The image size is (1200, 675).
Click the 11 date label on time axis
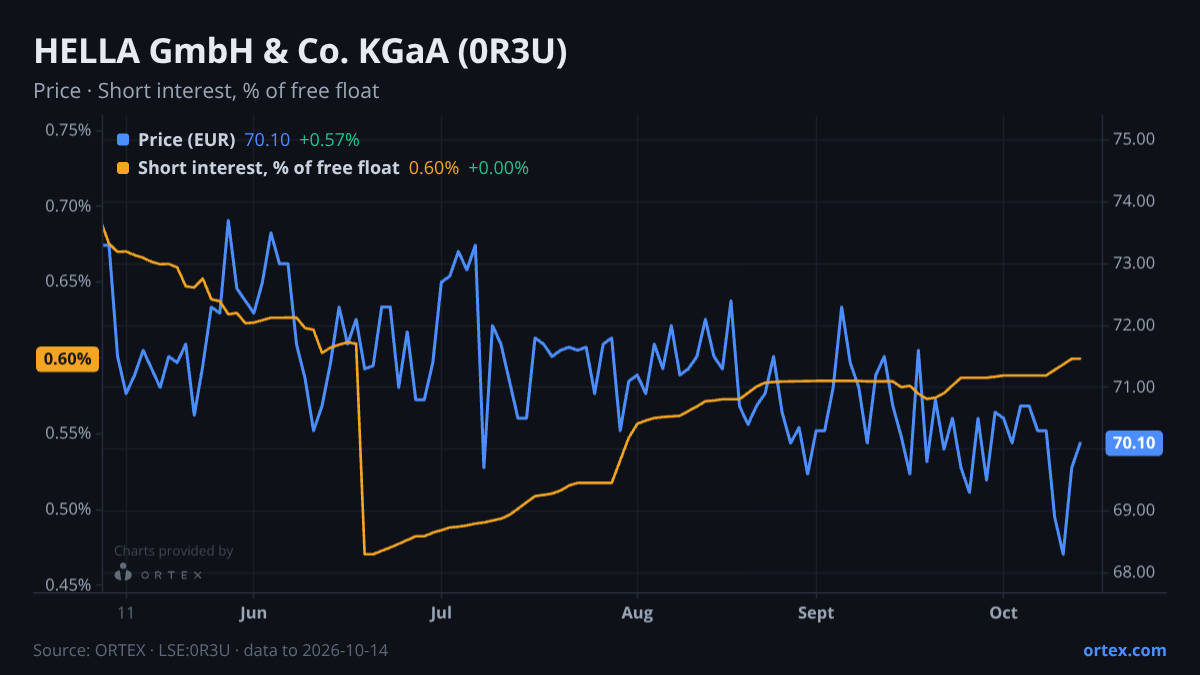click(125, 612)
